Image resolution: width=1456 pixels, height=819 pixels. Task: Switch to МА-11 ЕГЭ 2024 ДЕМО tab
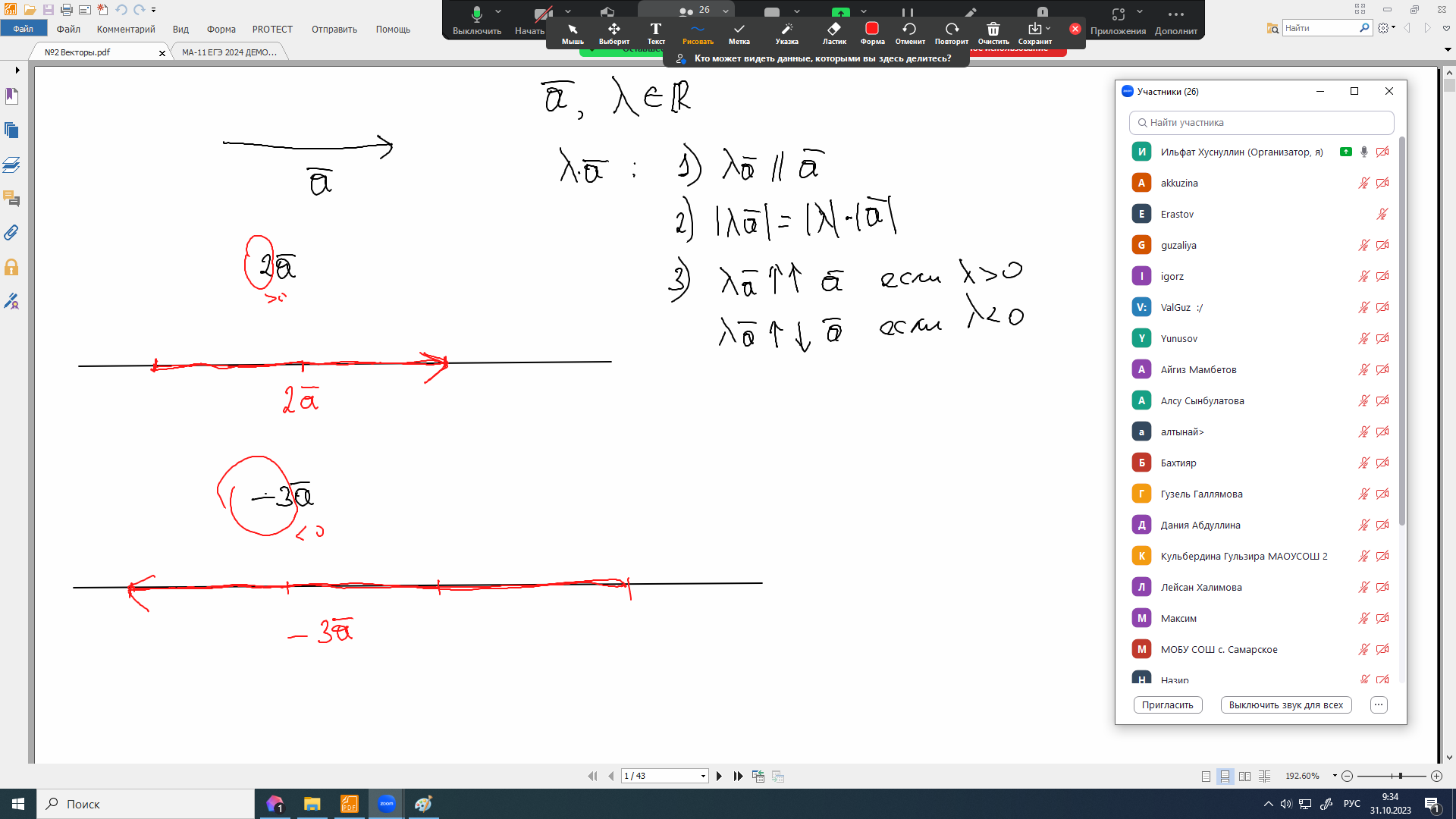229,52
